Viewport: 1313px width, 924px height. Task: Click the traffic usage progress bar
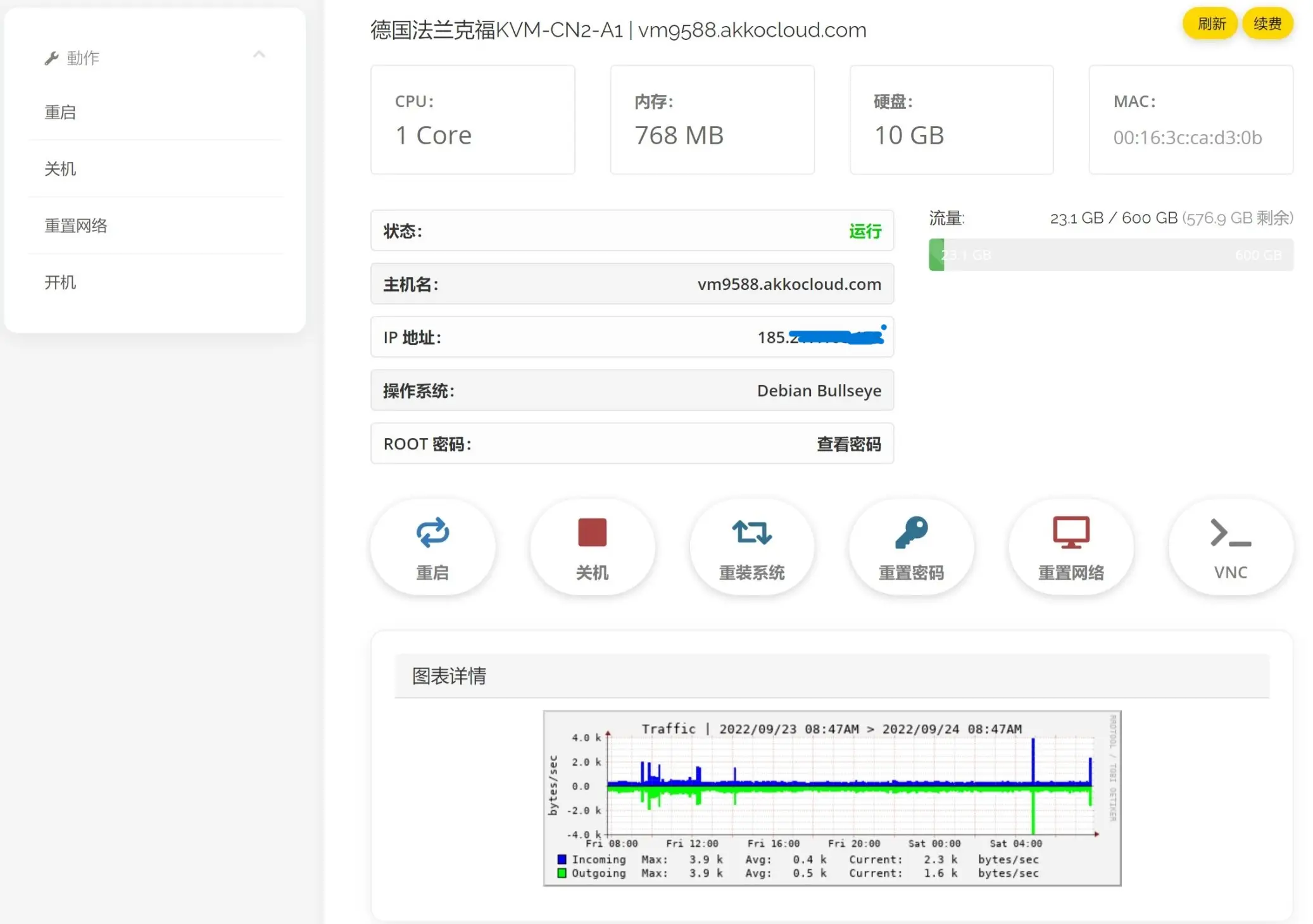1111,255
